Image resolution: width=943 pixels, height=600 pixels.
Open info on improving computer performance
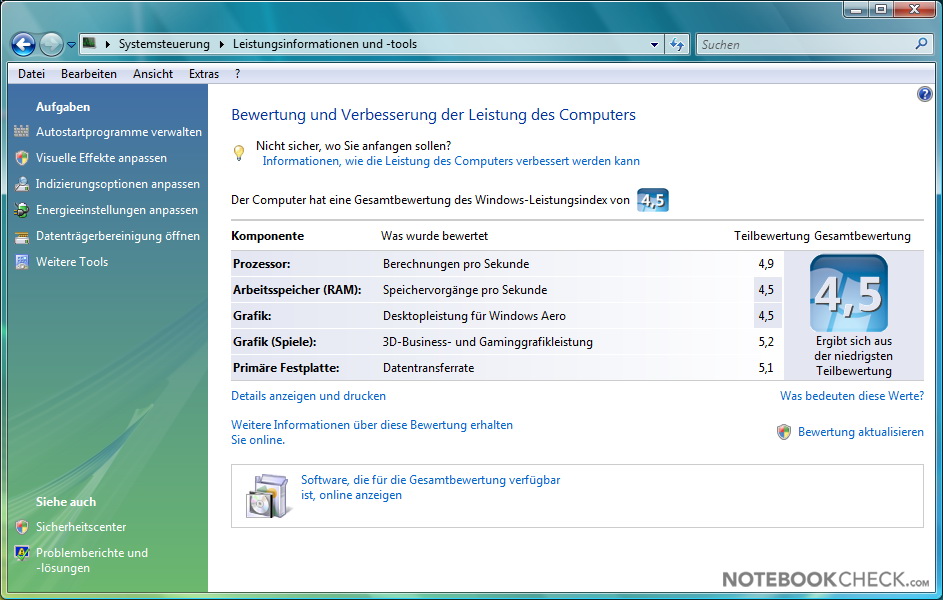tap(451, 161)
